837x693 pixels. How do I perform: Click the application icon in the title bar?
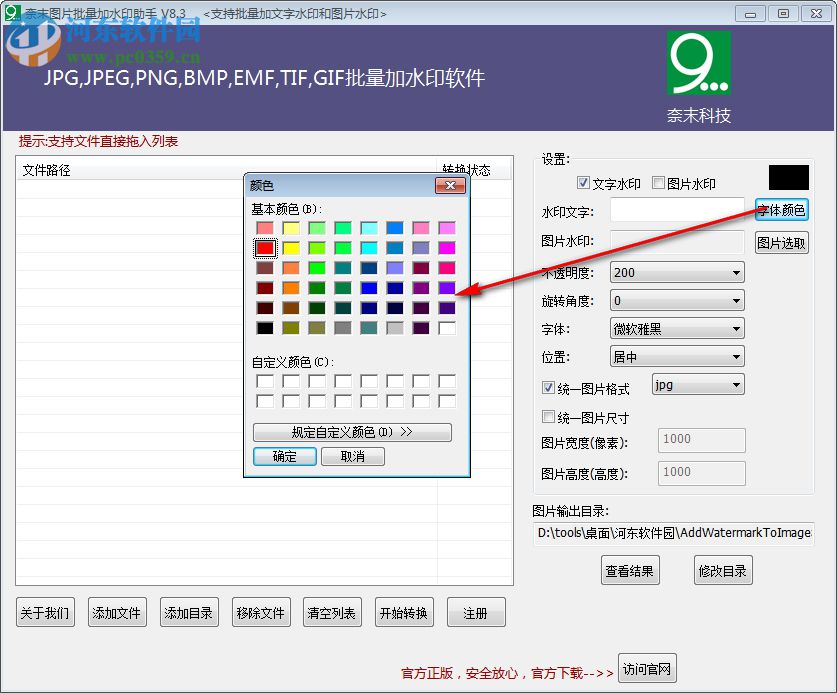tap(10, 13)
